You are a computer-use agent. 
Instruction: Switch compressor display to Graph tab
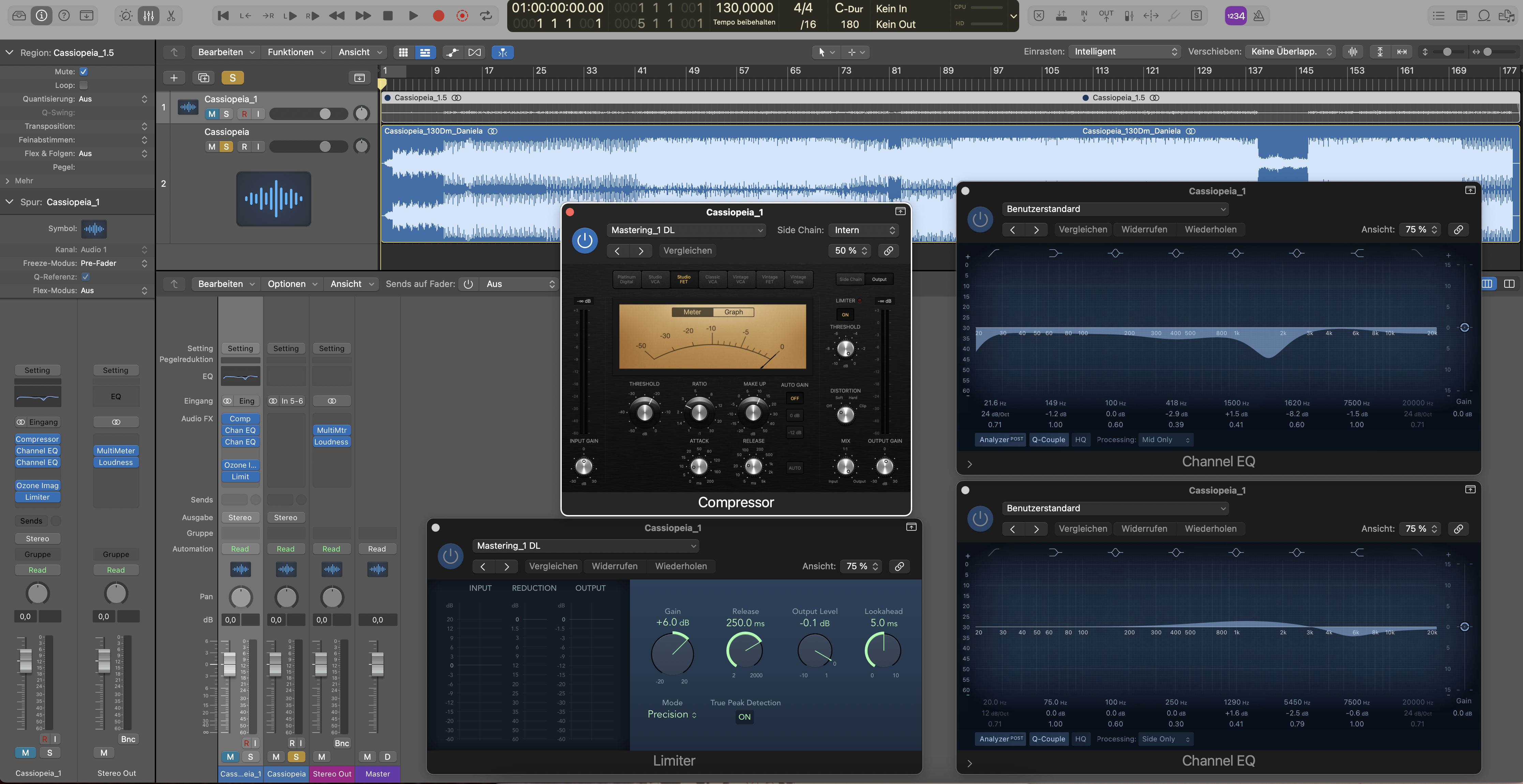click(733, 312)
